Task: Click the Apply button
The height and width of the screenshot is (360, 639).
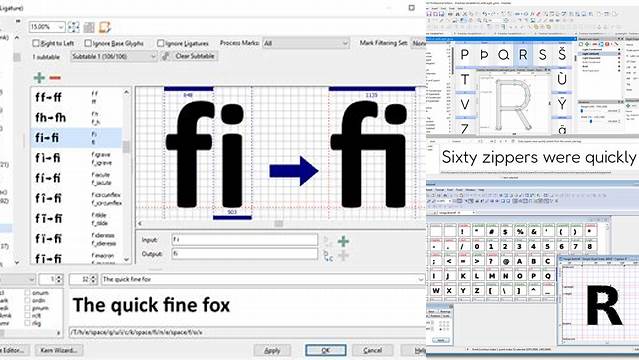Action: pyautogui.click(x=272, y=350)
